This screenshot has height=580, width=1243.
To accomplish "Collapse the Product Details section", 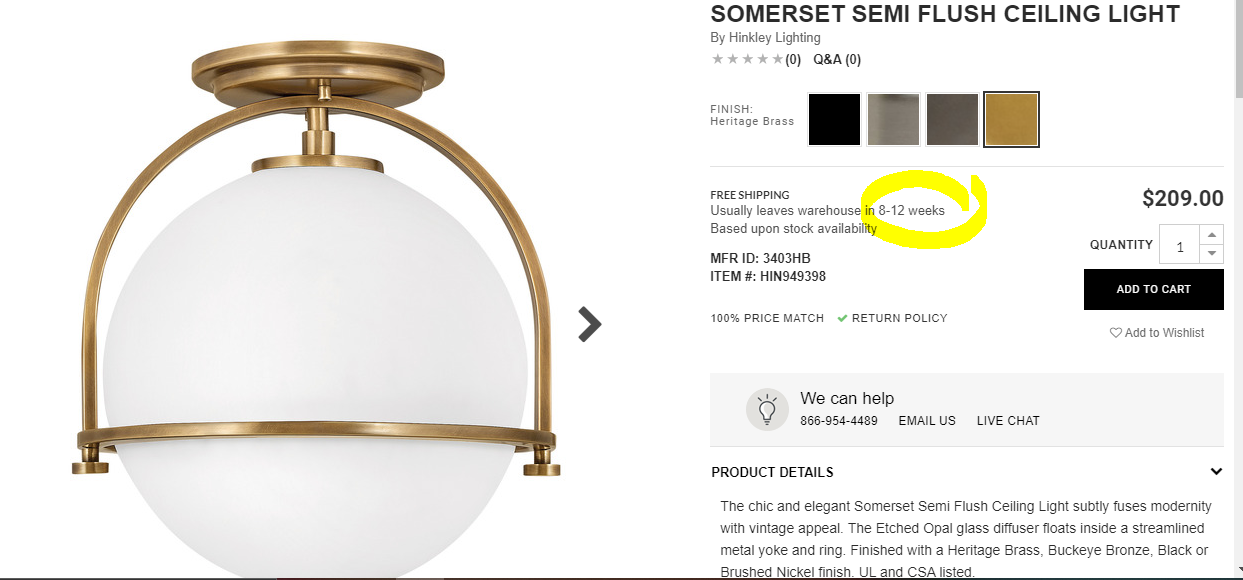I will (x=1216, y=472).
